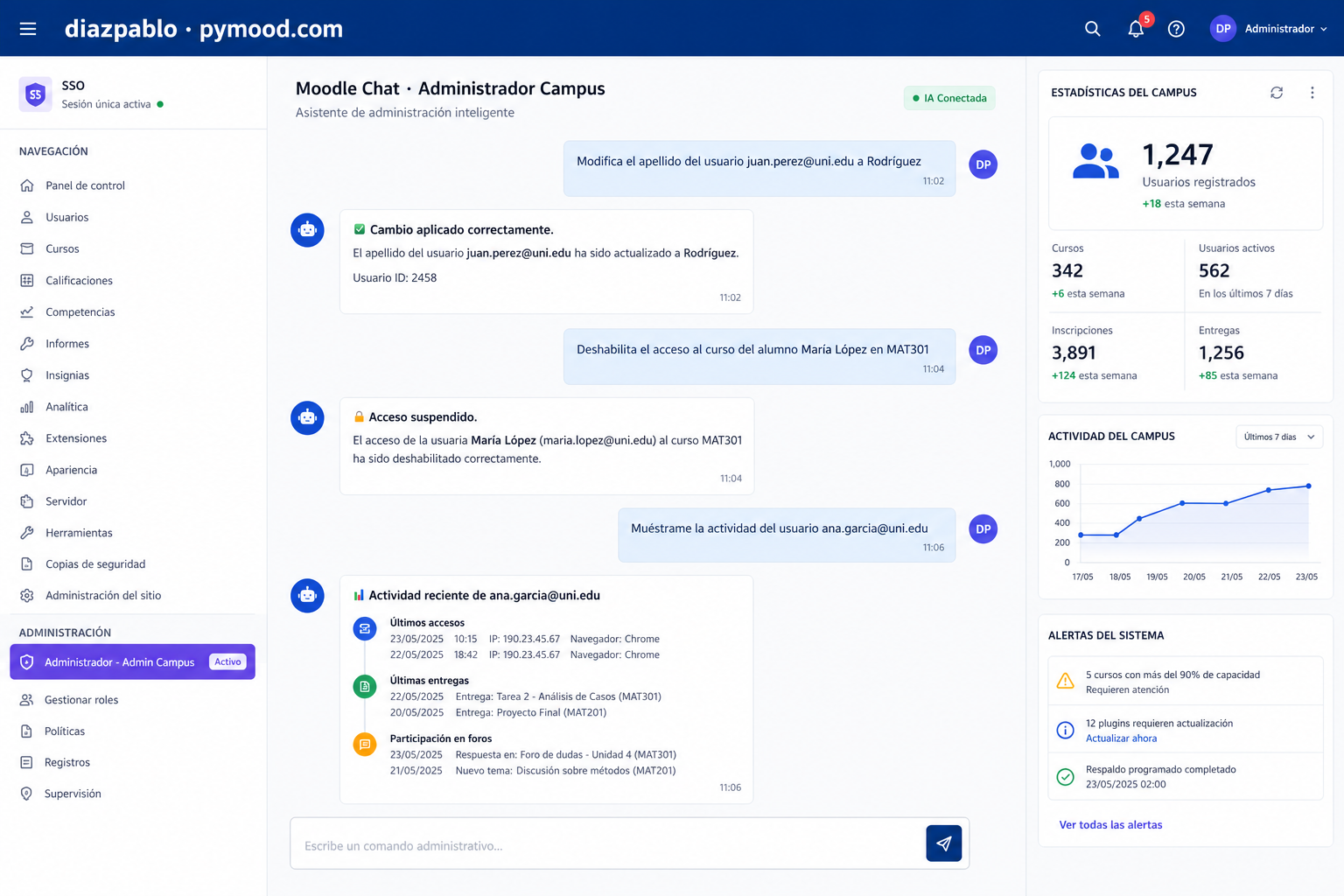Screen dimensions: 1344x896
Task: Click Administración del sitio gear icon
Action: coord(27,595)
